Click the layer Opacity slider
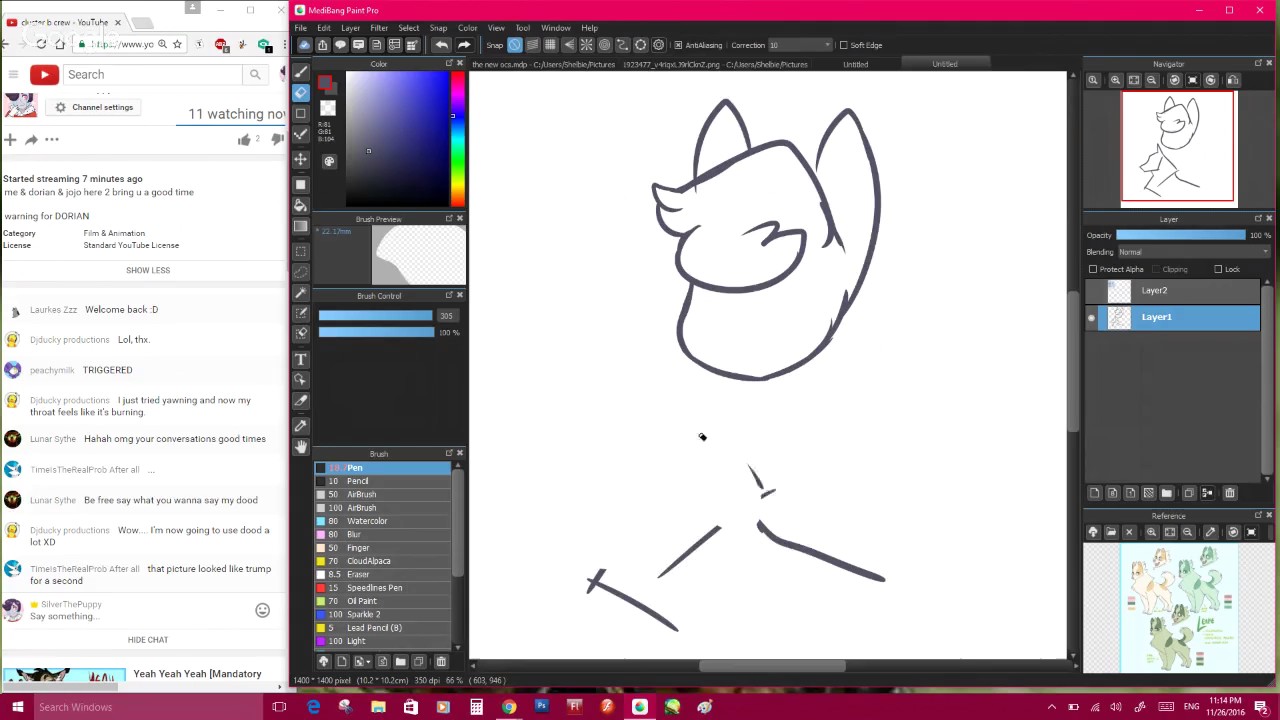Screen dimensions: 1280x720 tap(1181, 235)
